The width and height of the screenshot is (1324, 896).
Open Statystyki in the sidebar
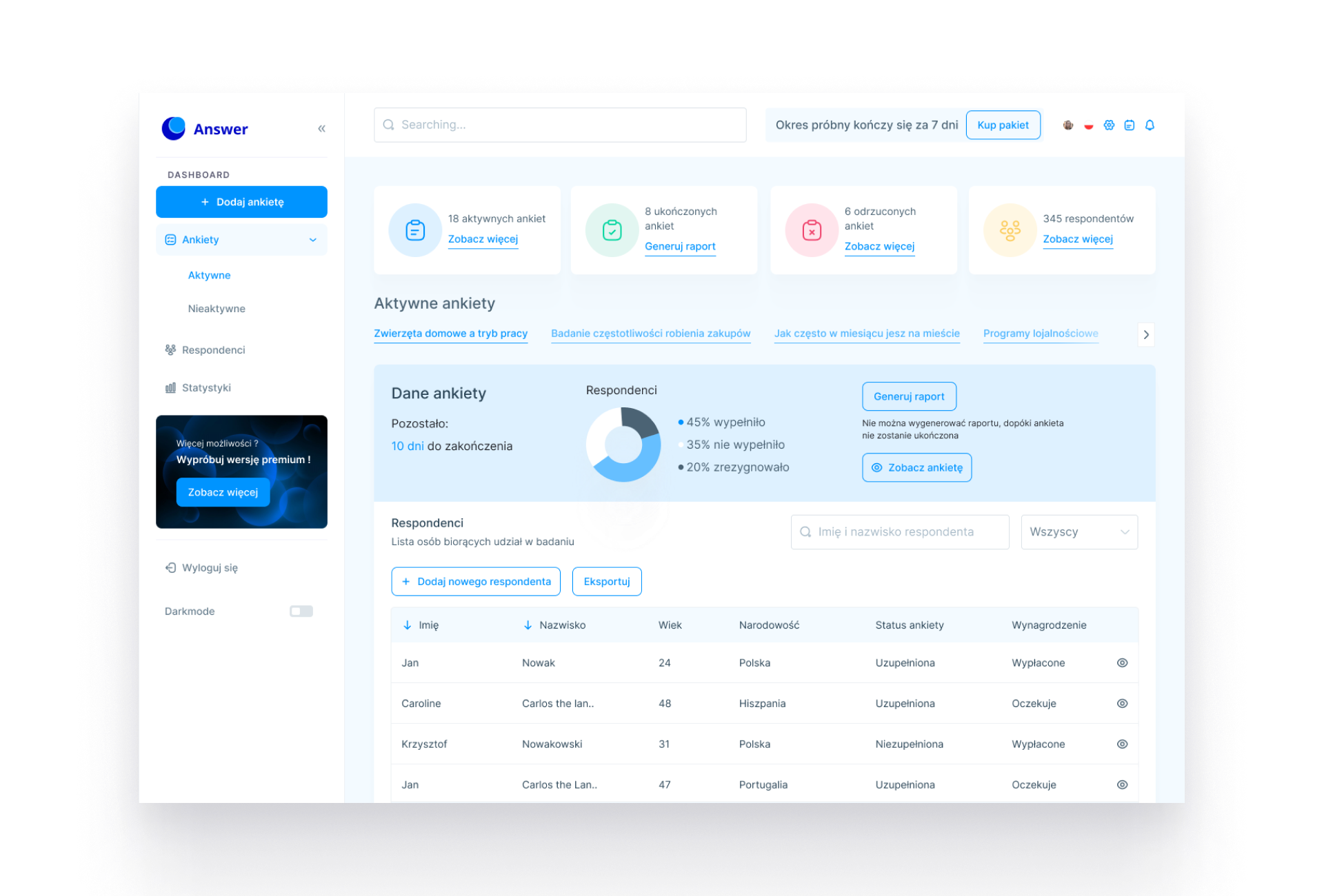[x=206, y=388]
